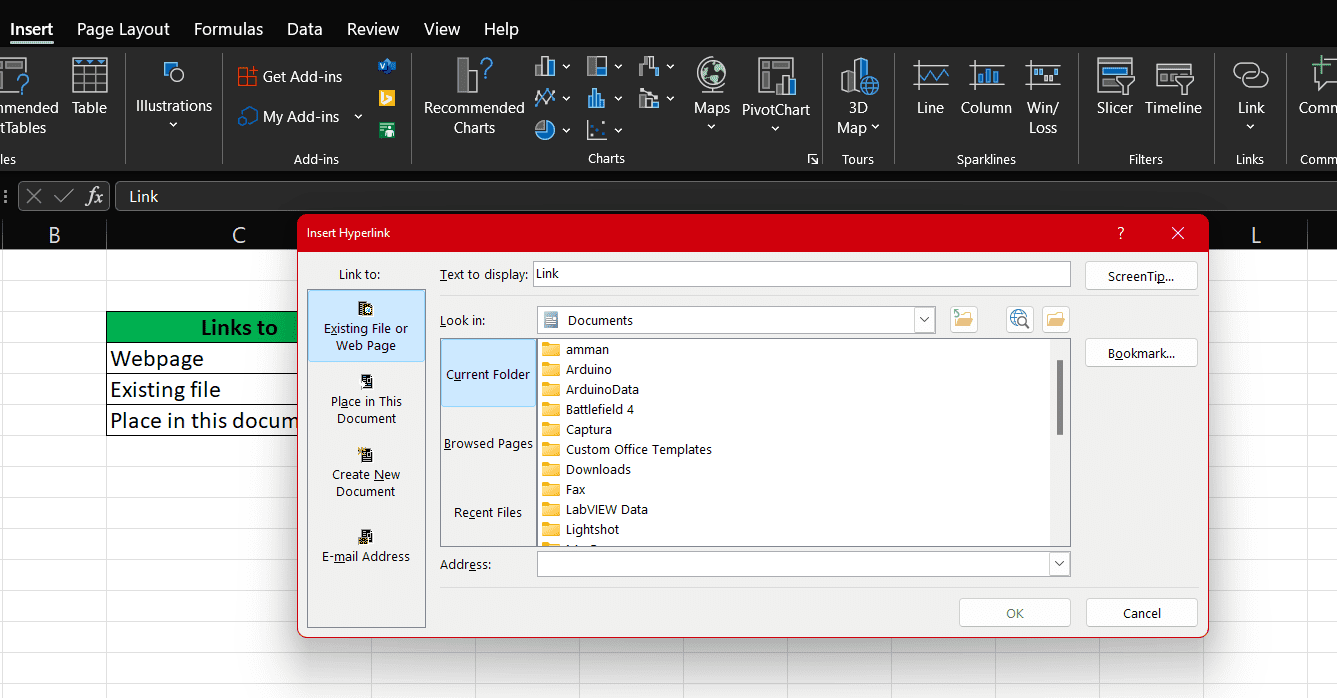Go up one folder in dialog
This screenshot has height=698, width=1337.
(x=964, y=319)
